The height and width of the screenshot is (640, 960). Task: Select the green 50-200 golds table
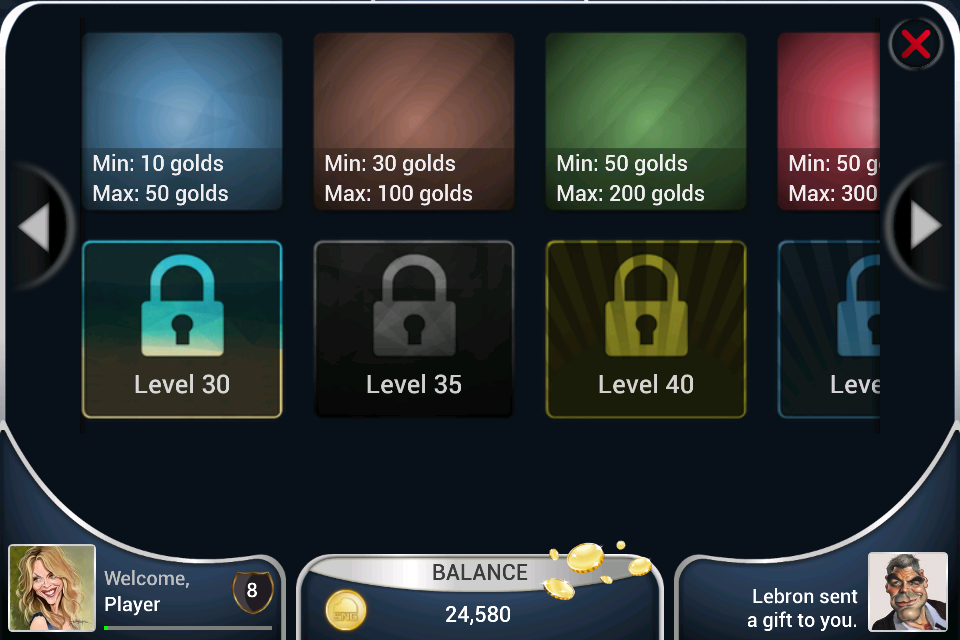point(646,121)
